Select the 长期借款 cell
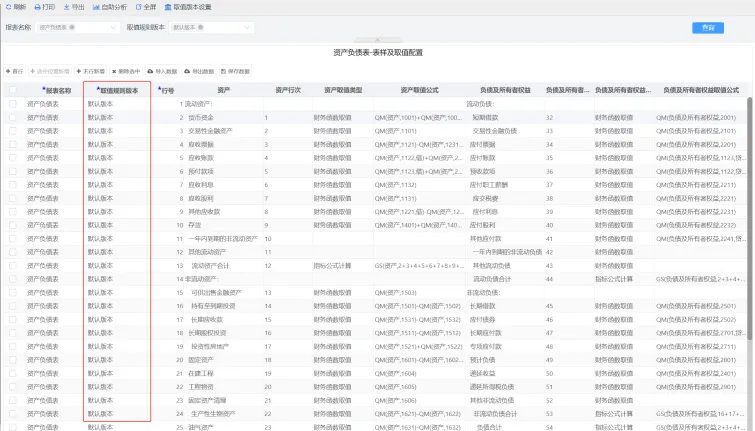 pos(482,306)
